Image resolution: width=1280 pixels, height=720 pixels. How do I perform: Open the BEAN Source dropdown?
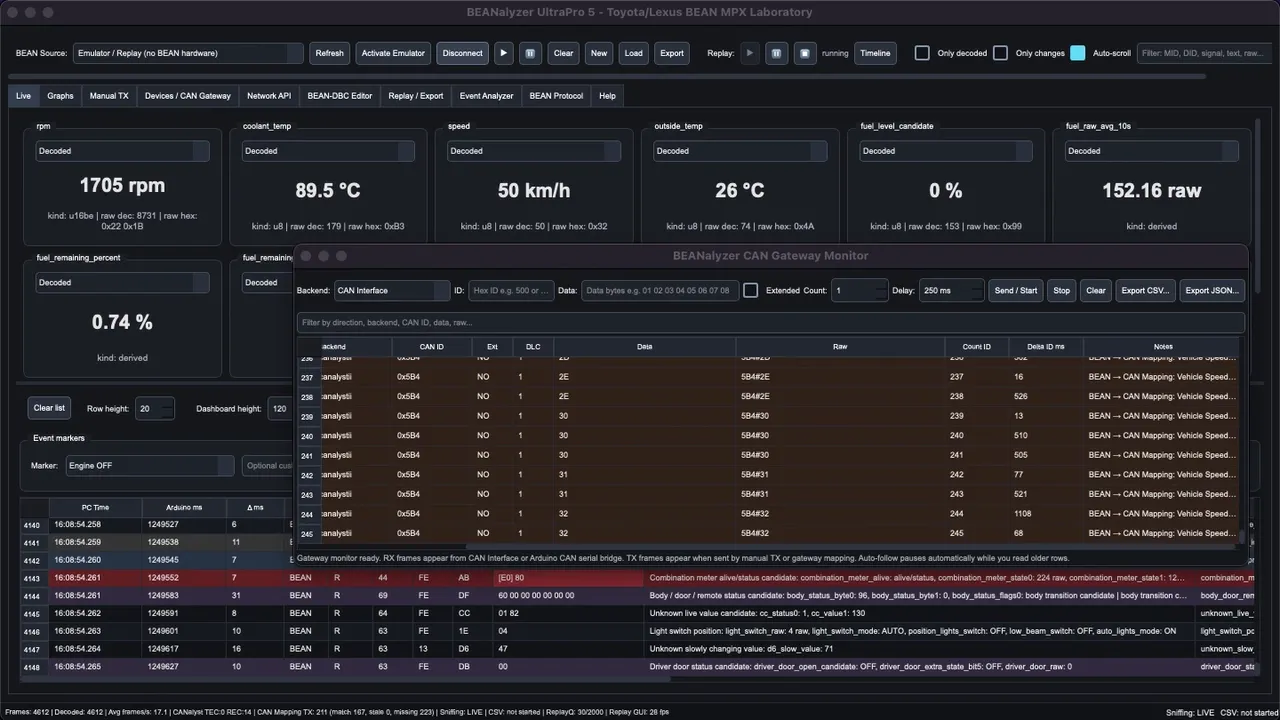pyautogui.click(x=188, y=53)
